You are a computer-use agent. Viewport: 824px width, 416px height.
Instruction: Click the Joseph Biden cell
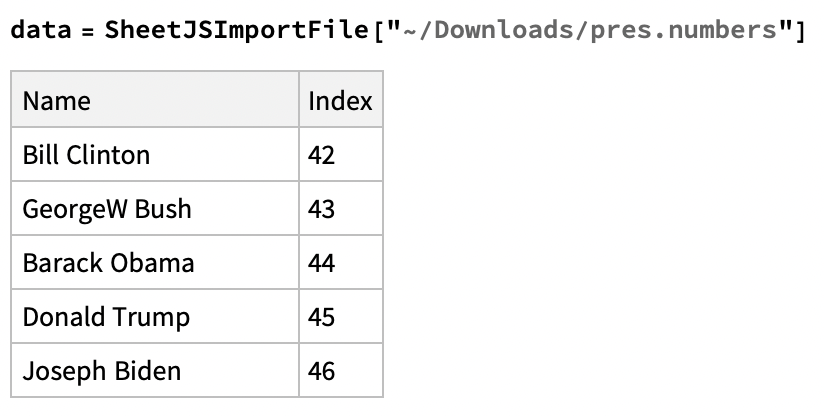[102, 371]
